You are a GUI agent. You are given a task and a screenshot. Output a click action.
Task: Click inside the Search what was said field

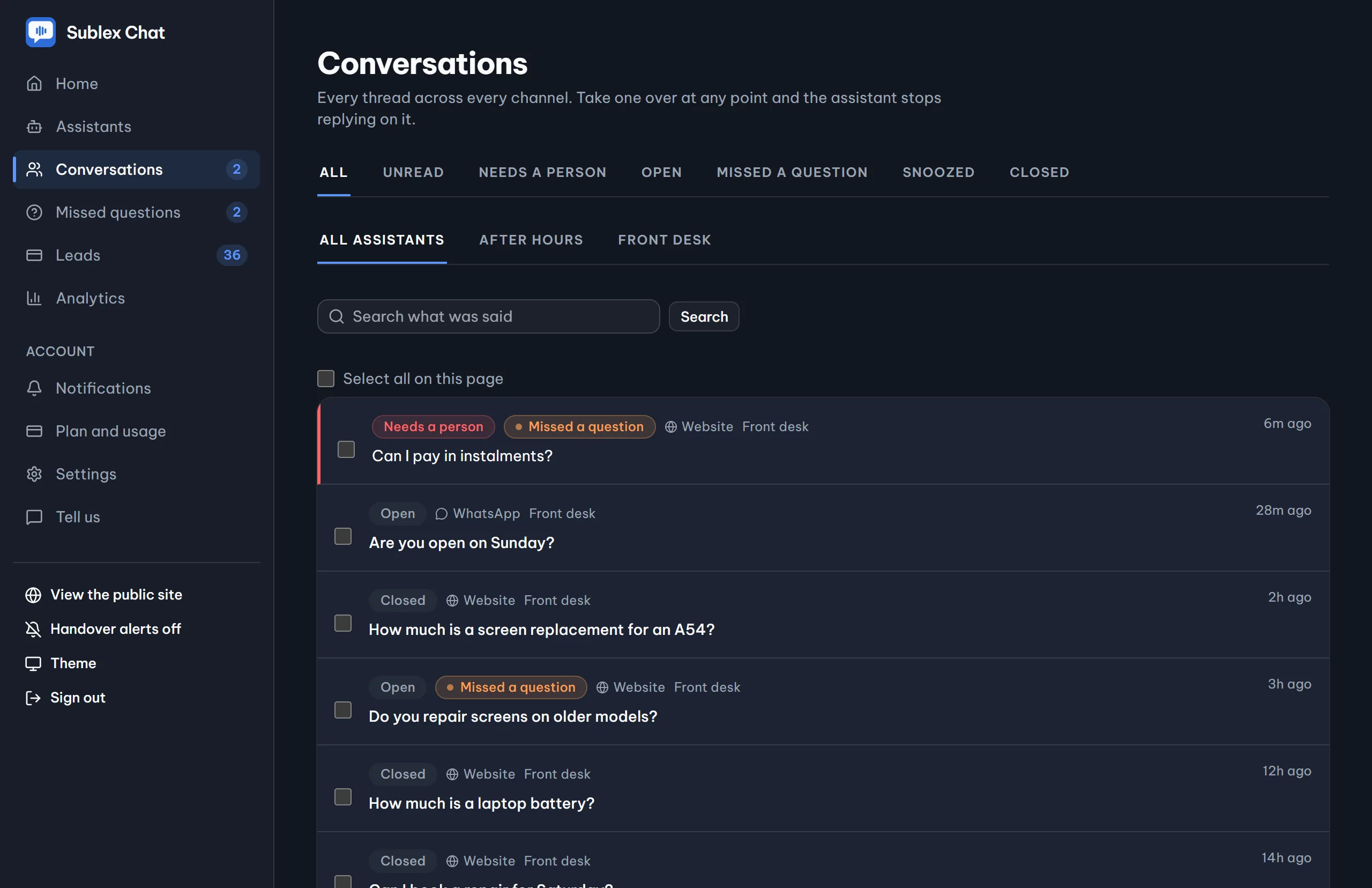(488, 316)
